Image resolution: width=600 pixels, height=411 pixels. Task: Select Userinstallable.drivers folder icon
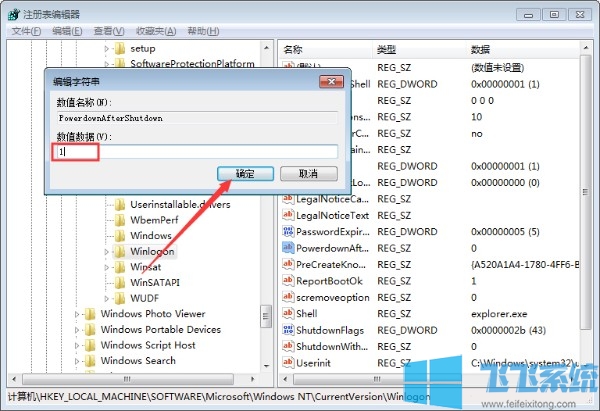120,205
